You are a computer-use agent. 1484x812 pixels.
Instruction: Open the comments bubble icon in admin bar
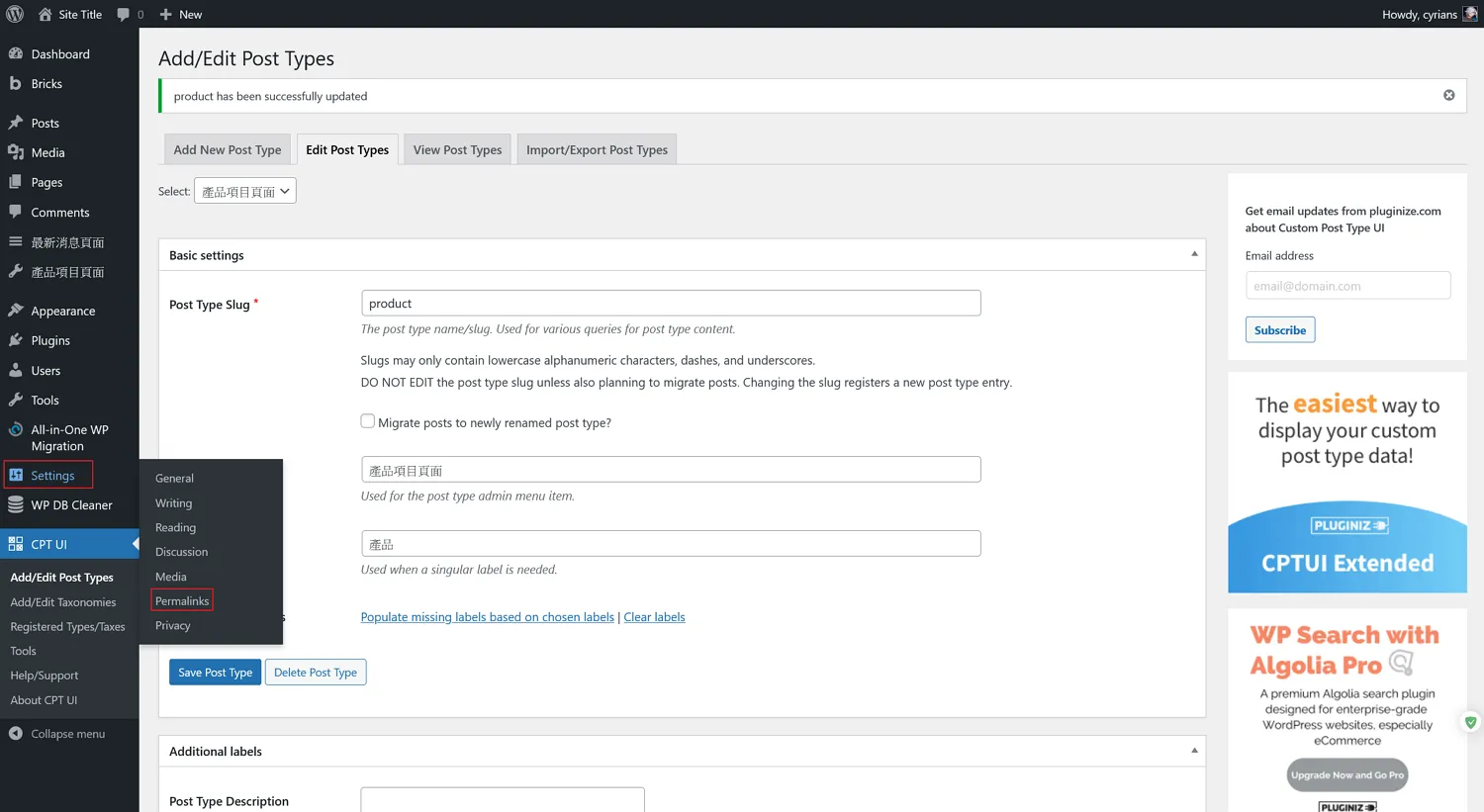click(x=124, y=14)
